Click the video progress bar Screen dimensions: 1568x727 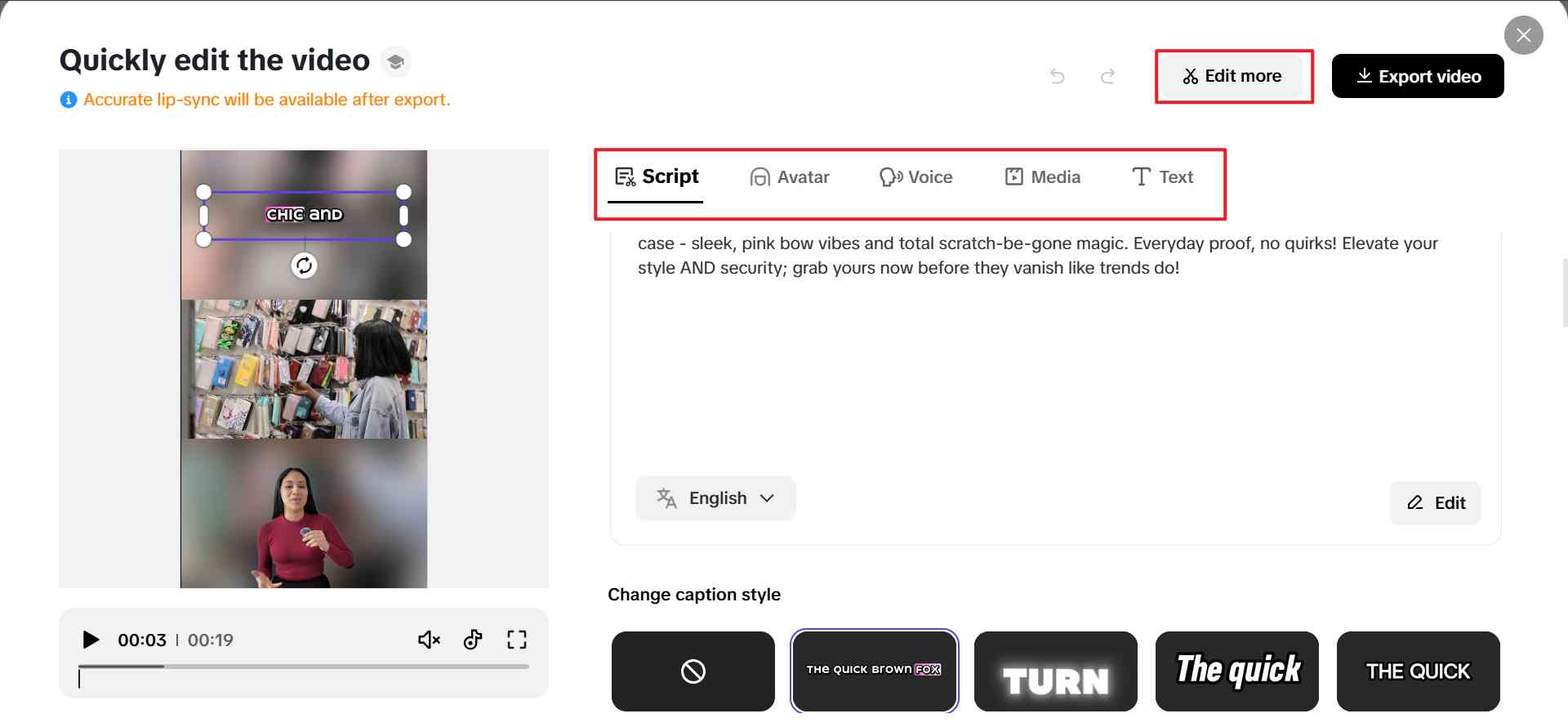(304, 667)
